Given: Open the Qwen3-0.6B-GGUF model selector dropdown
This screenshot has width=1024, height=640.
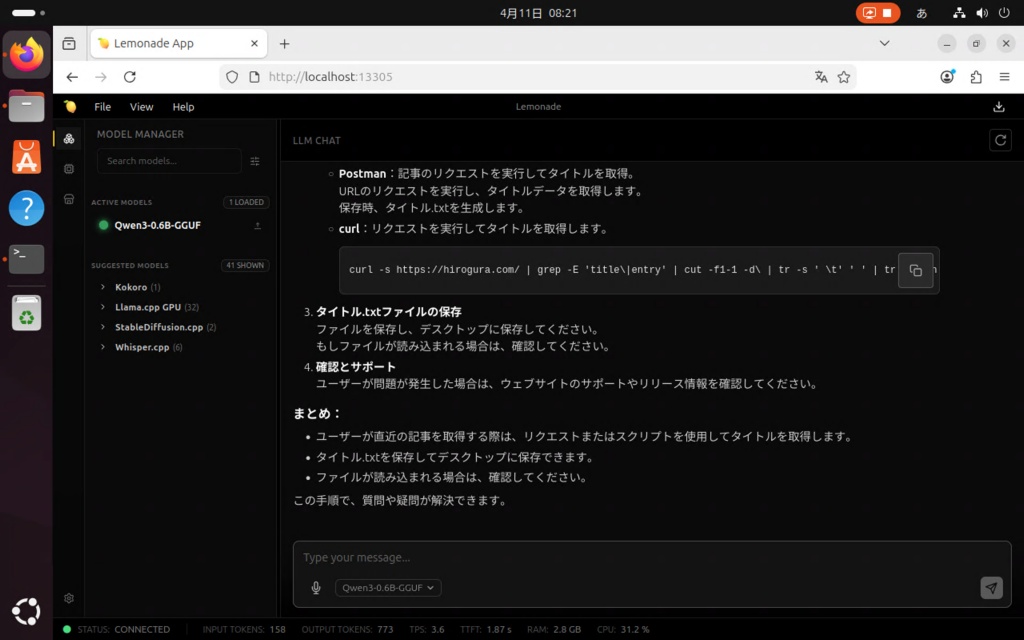Looking at the screenshot, I should (x=388, y=588).
